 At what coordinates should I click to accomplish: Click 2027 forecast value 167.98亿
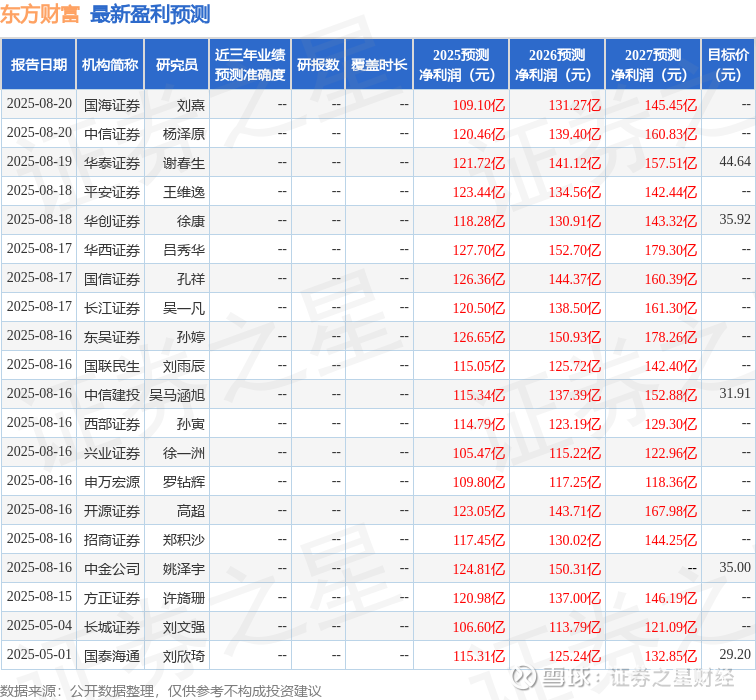coord(671,511)
